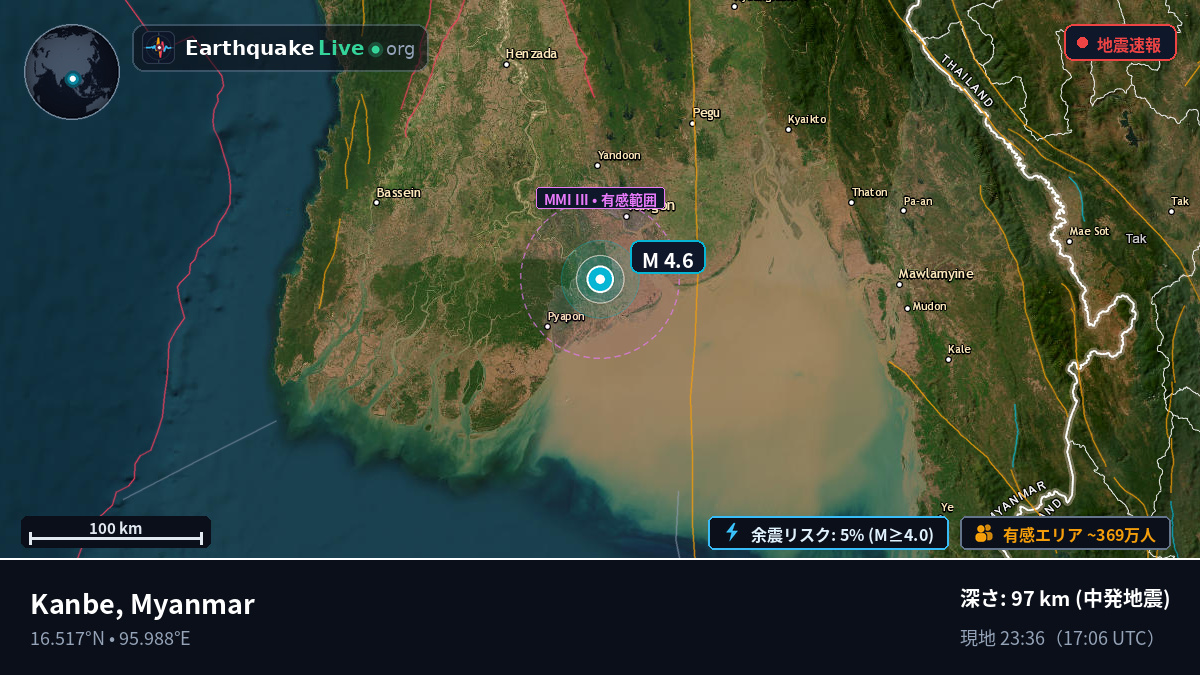Click the Earthquake Live compass logo icon
Image resolution: width=1200 pixels, height=675 pixels.
click(x=158, y=48)
